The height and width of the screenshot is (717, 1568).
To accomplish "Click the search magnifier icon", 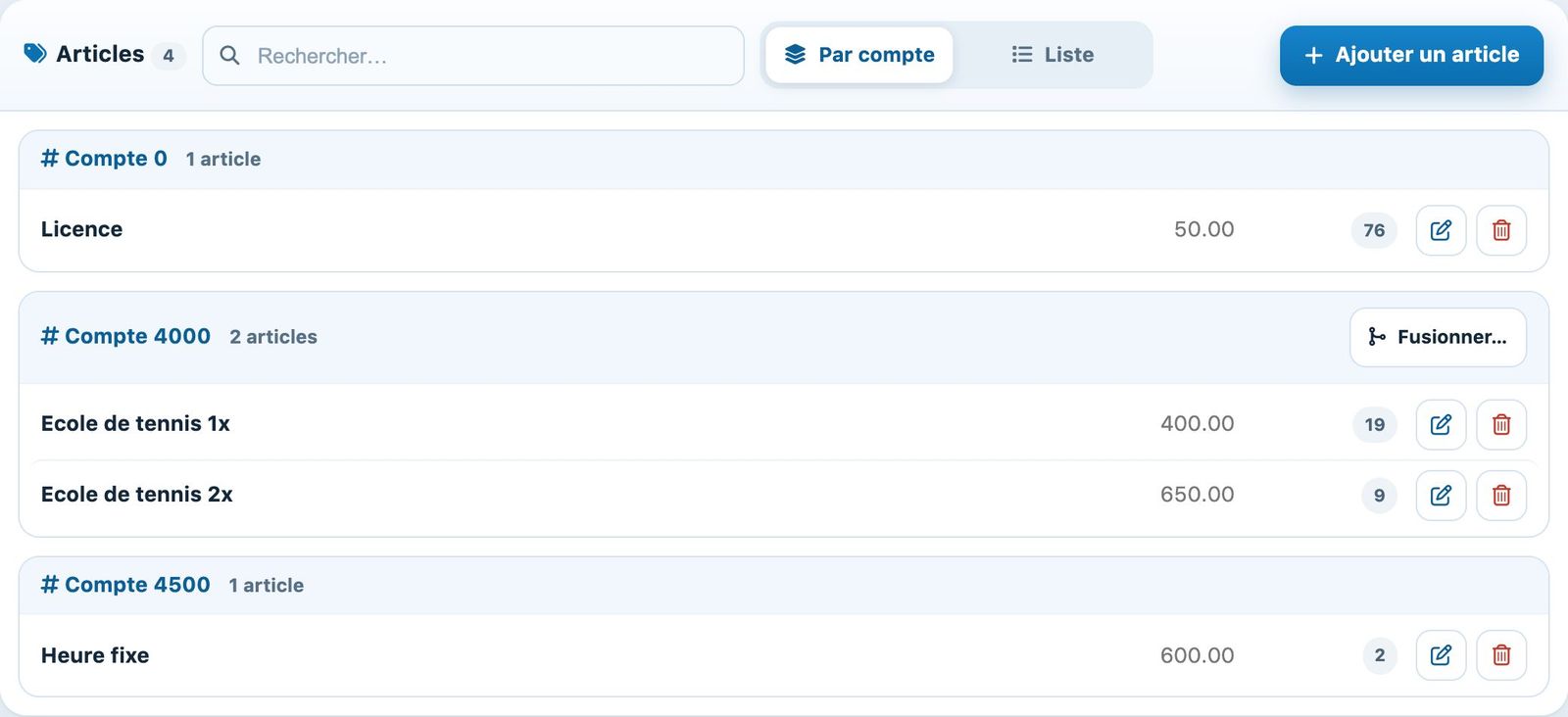I will [x=229, y=56].
